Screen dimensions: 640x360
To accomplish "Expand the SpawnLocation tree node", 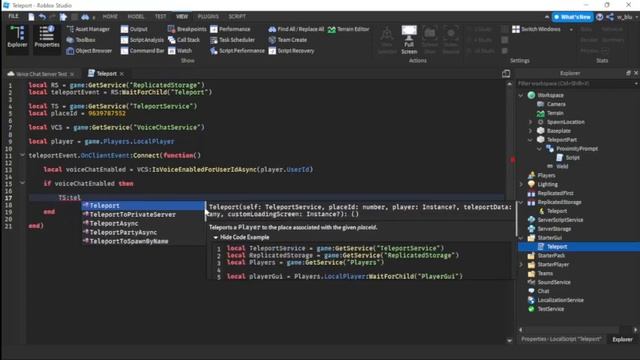I will click(x=530, y=122).
